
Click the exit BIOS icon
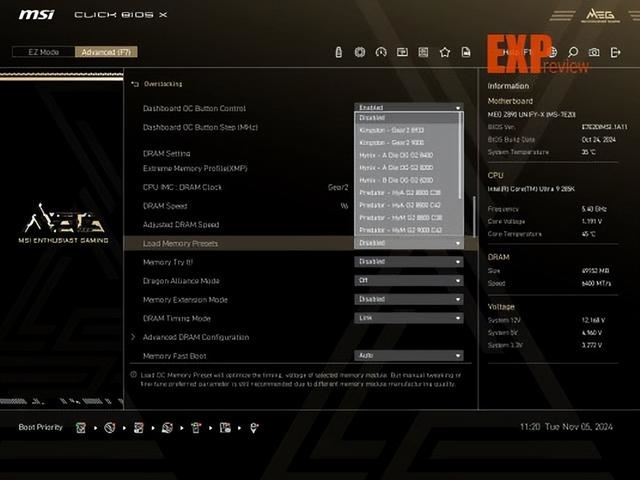tap(616, 52)
